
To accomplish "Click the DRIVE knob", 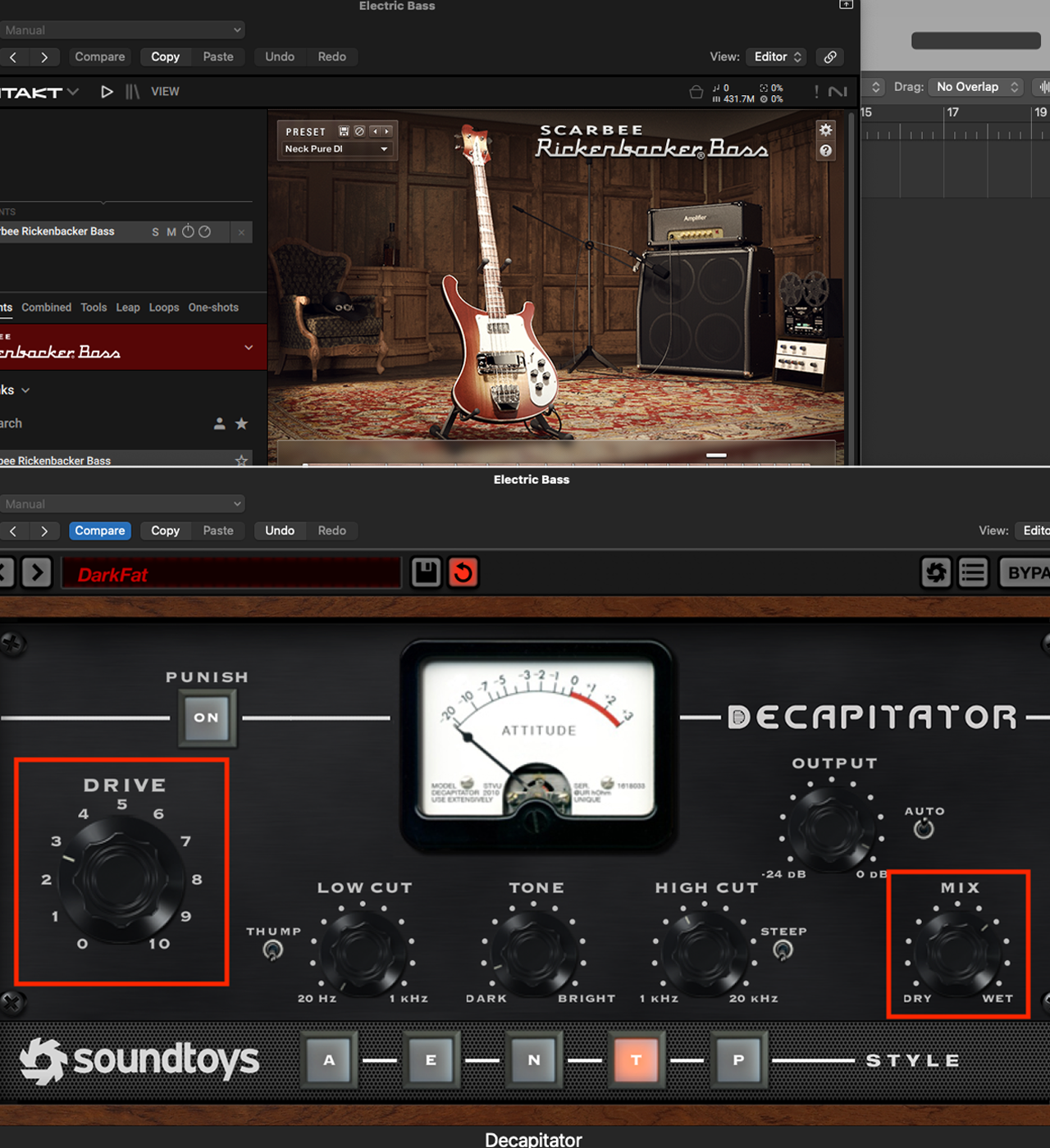I will click(x=122, y=878).
